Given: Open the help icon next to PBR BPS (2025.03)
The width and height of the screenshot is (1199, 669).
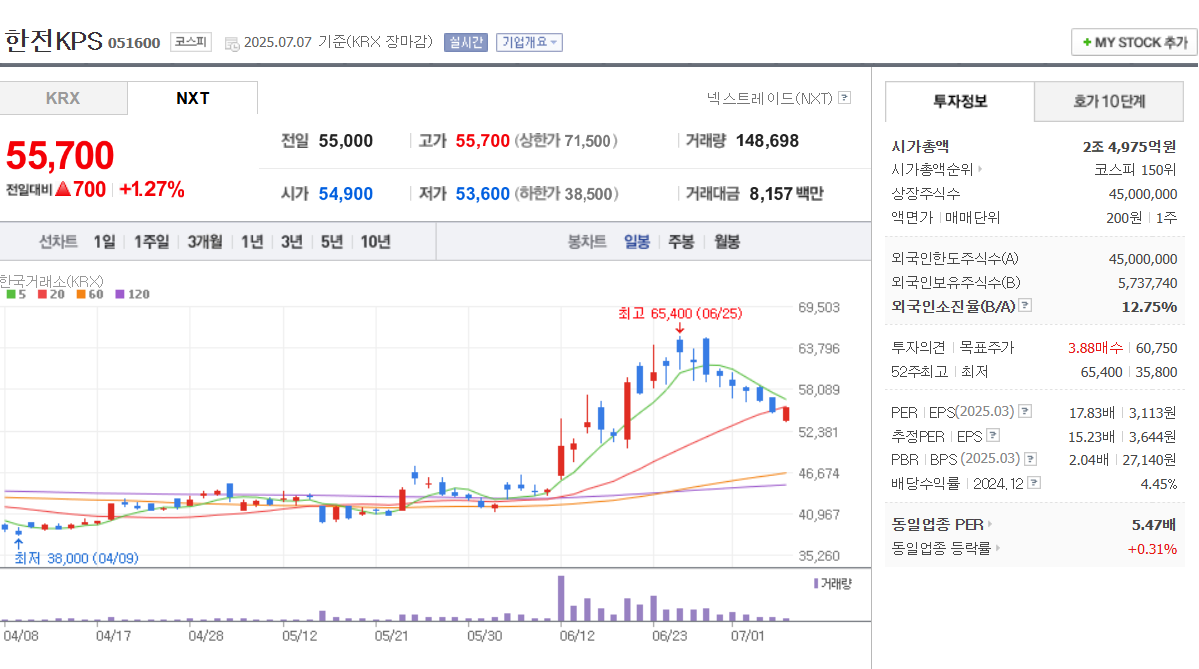Looking at the screenshot, I should coord(1031,459).
